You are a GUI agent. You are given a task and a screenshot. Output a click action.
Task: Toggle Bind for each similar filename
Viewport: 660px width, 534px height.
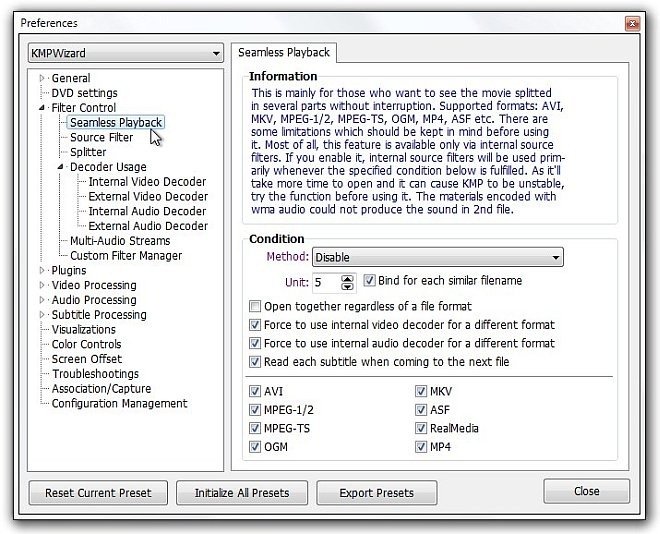[x=369, y=280]
